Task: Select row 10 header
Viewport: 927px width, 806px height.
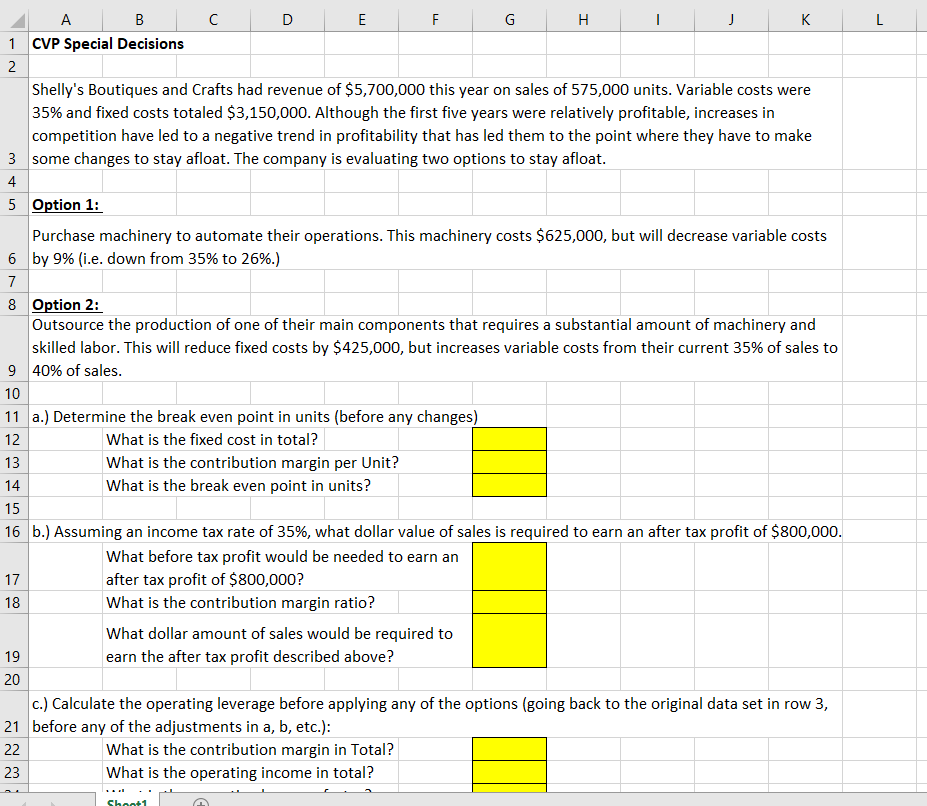Action: pyautogui.click(x=12, y=393)
